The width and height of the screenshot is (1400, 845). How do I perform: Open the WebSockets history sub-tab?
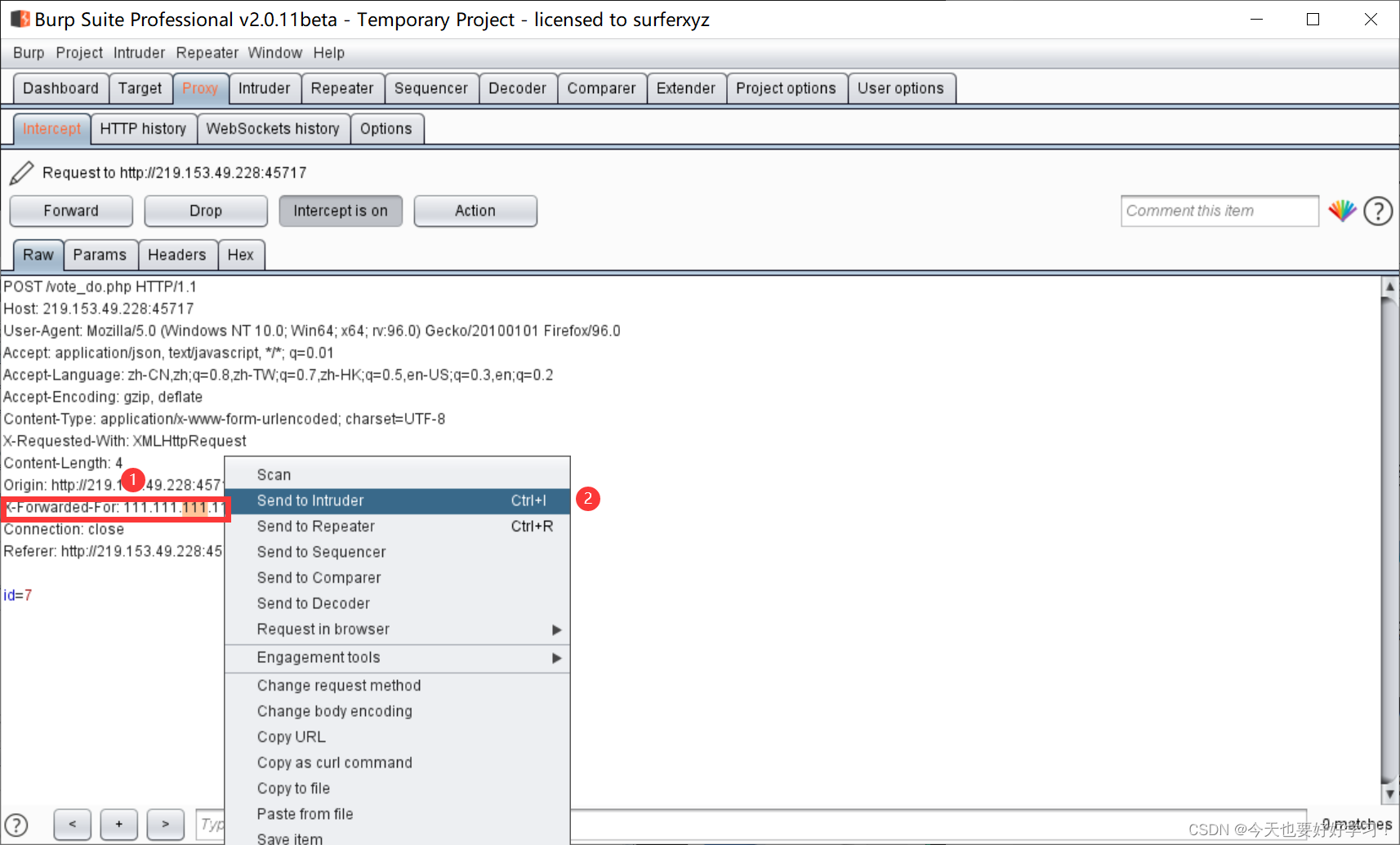[x=273, y=129]
